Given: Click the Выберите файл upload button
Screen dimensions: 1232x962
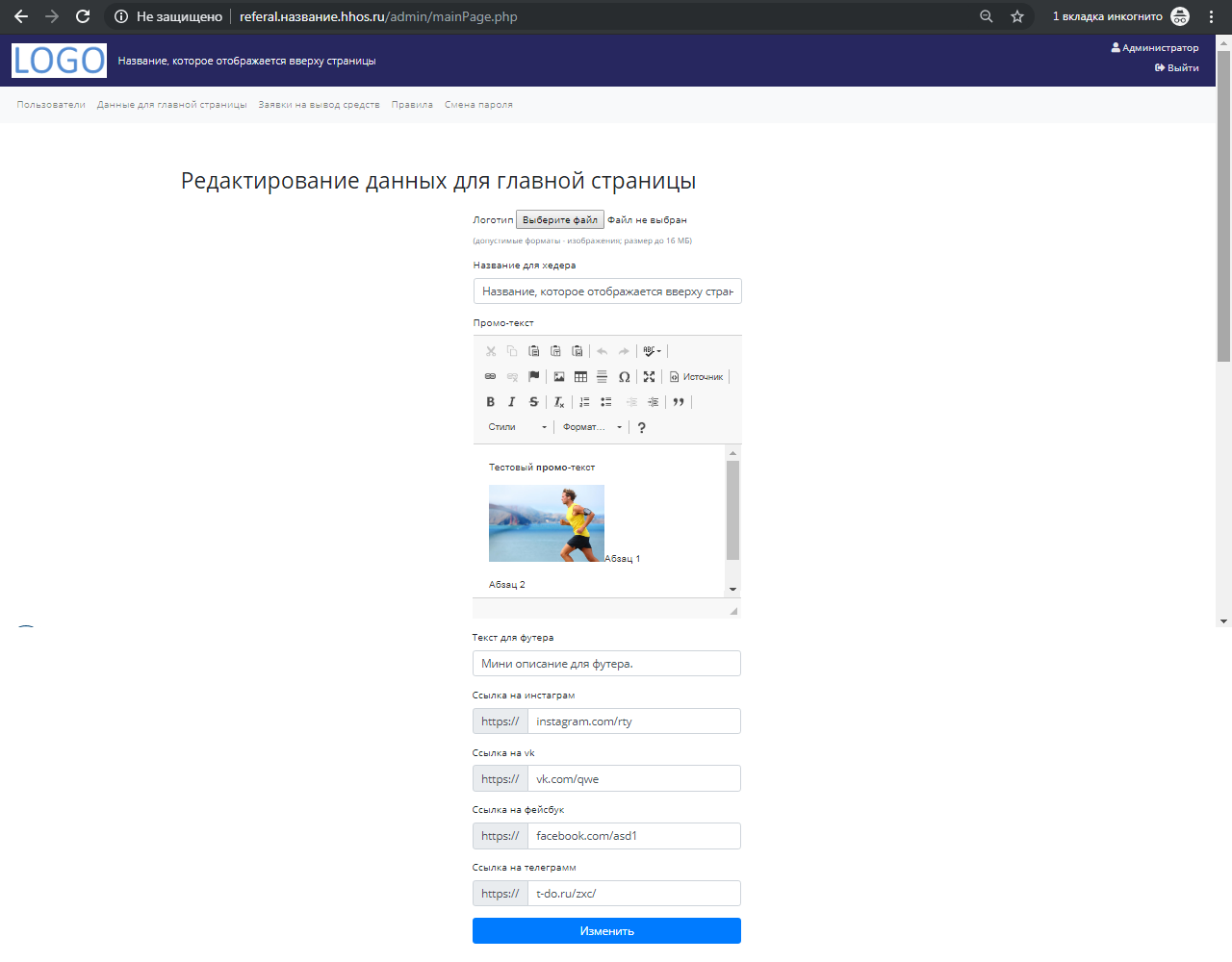Looking at the screenshot, I should coord(560,220).
